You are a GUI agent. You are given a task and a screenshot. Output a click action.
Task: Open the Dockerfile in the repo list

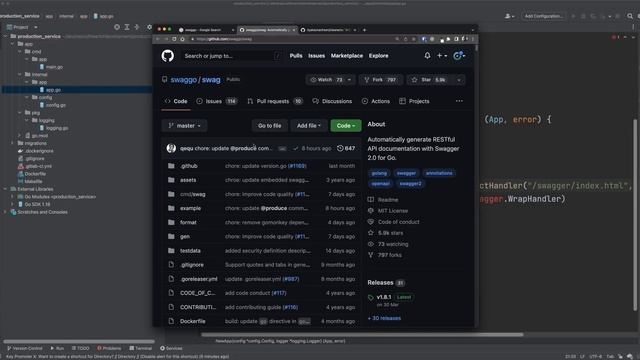192,321
